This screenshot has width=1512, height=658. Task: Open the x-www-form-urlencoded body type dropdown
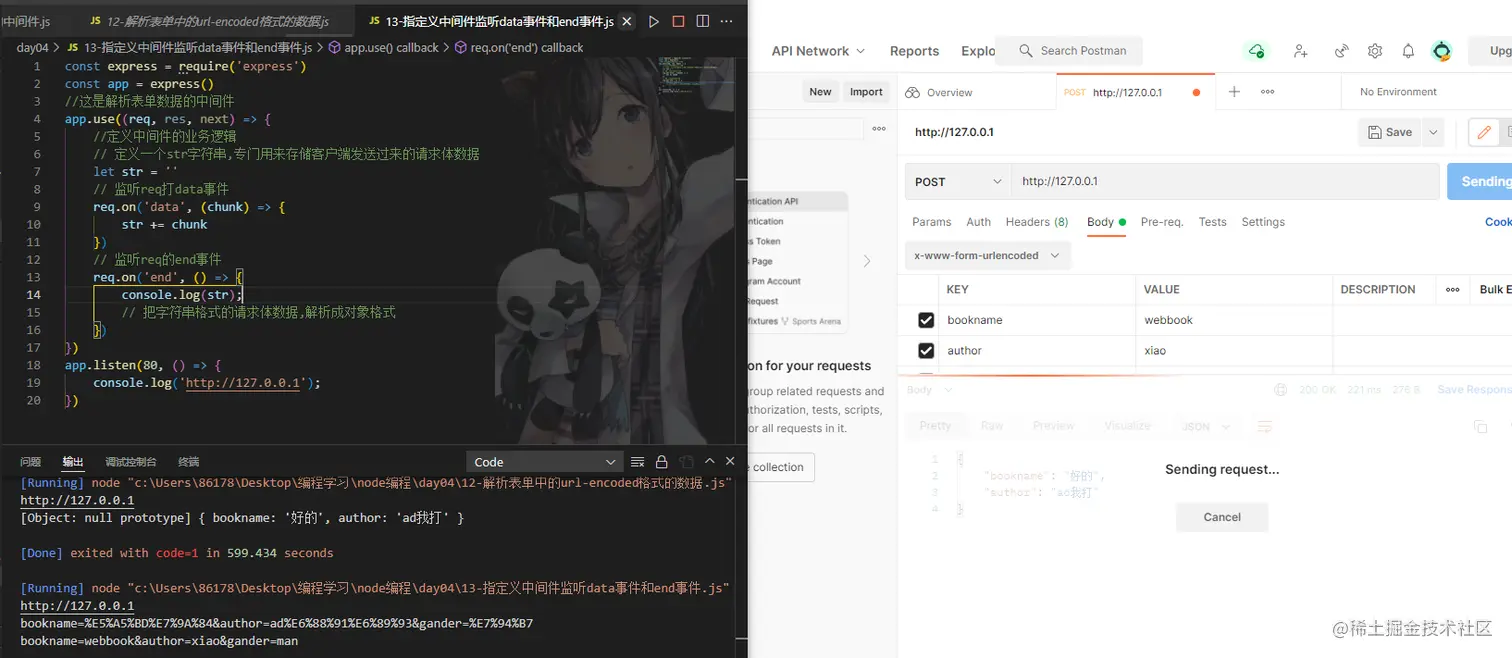point(986,255)
